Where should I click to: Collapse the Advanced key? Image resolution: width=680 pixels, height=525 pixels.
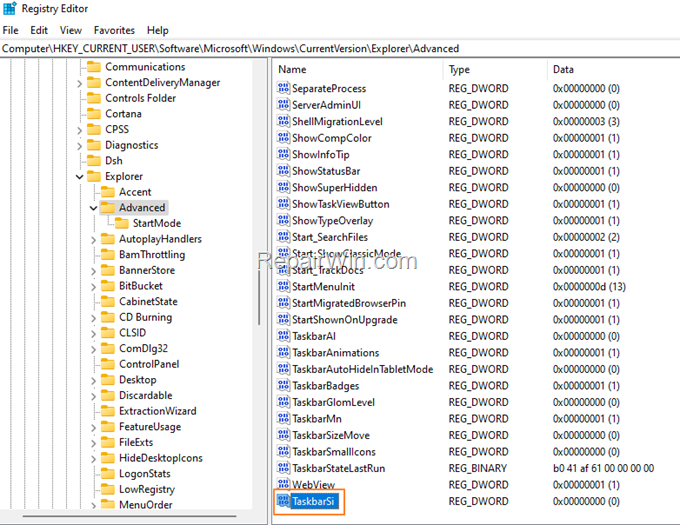tap(93, 208)
